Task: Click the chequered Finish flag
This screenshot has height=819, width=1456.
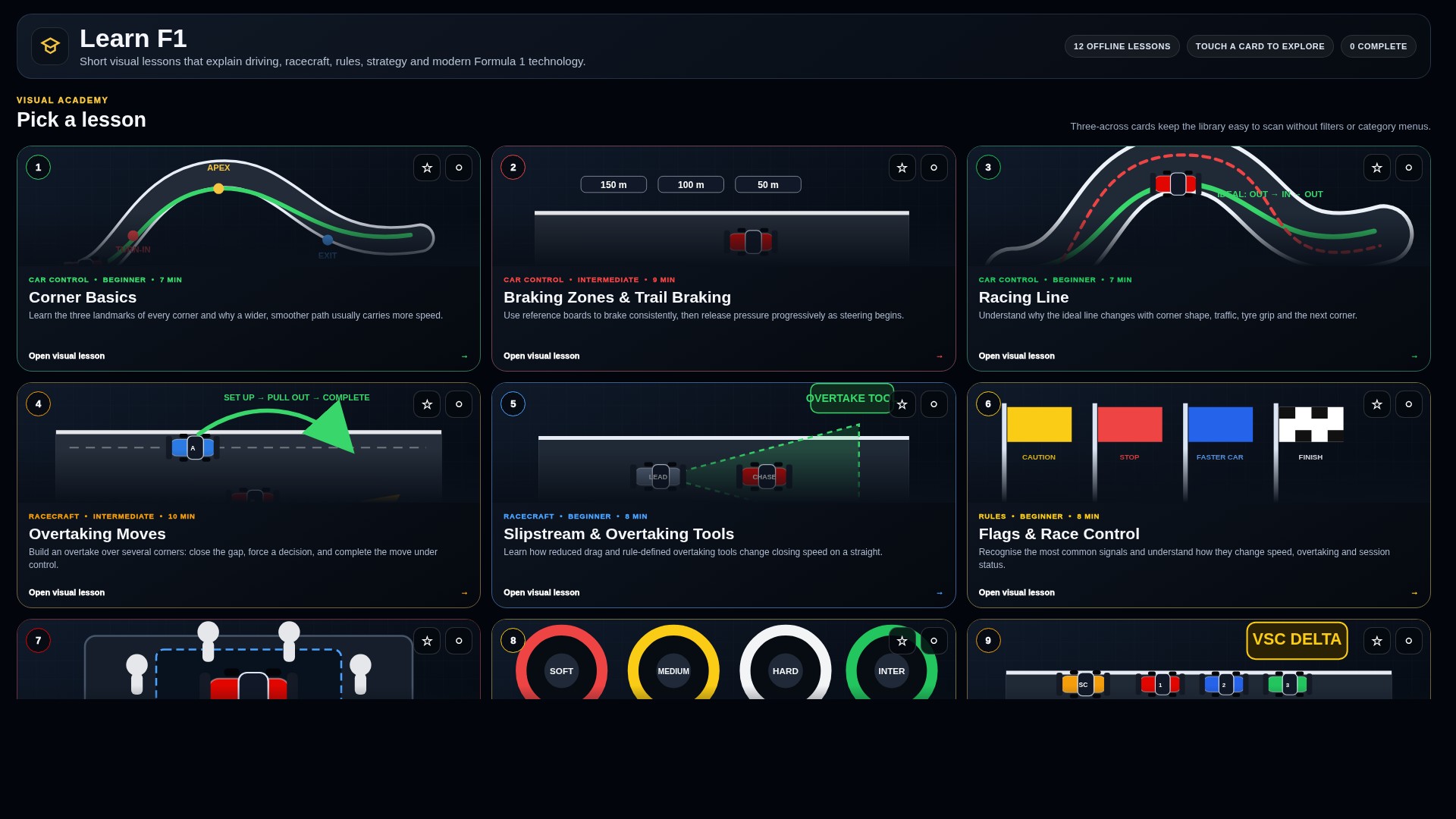Action: click(1311, 425)
